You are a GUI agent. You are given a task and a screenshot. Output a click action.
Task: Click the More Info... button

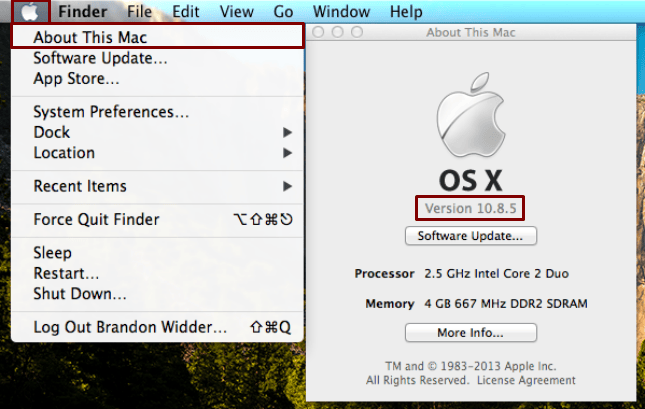(x=471, y=332)
